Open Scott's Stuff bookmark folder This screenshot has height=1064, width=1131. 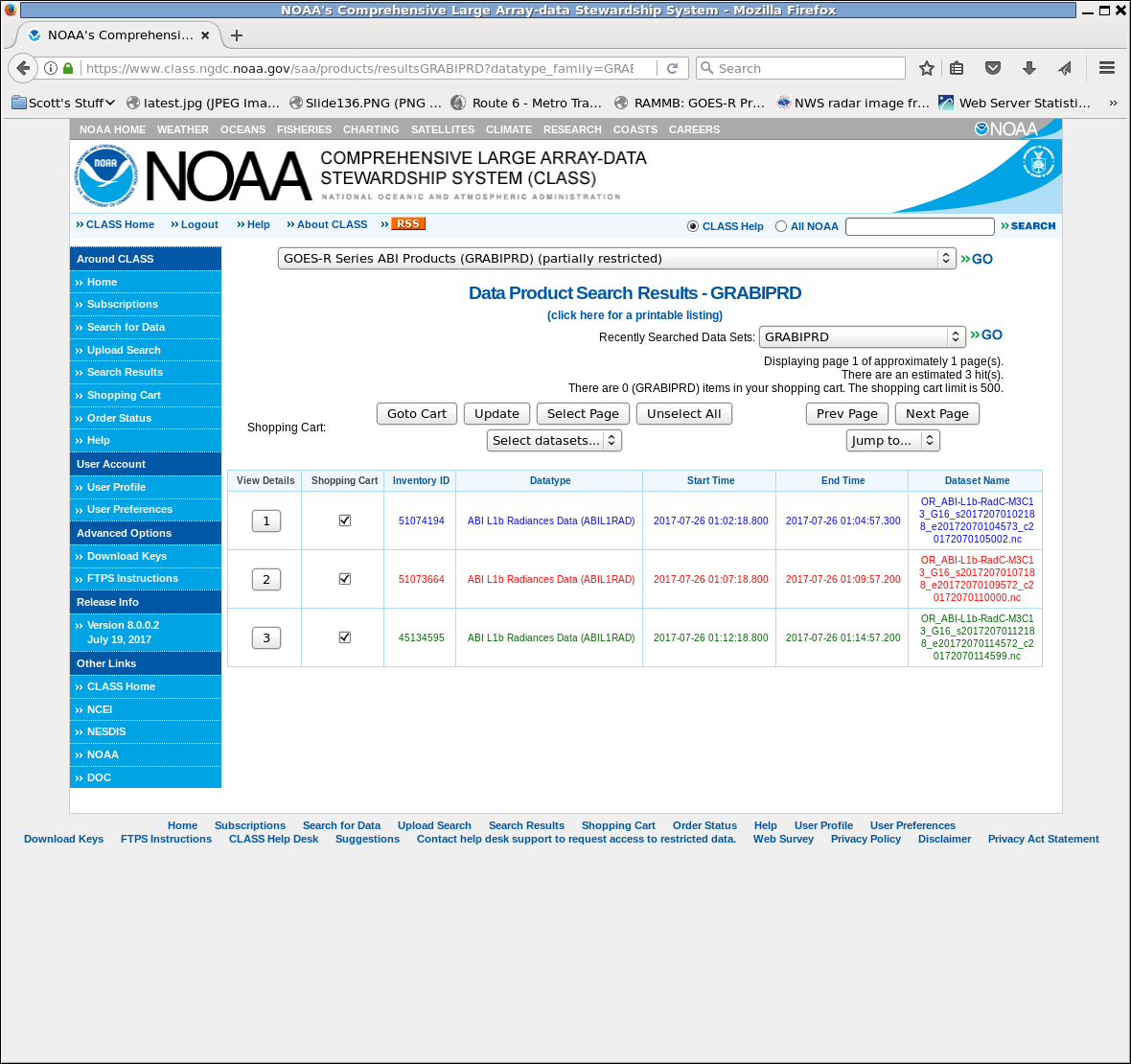tap(63, 104)
